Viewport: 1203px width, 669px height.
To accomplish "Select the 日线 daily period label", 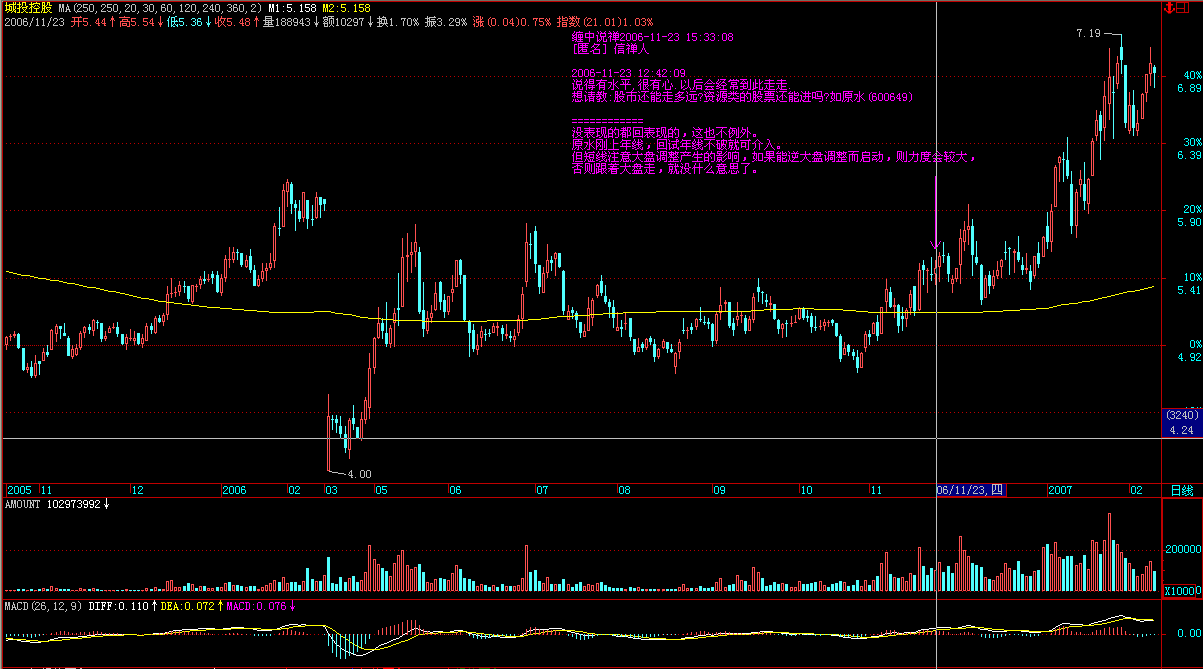I will (x=1181, y=491).
